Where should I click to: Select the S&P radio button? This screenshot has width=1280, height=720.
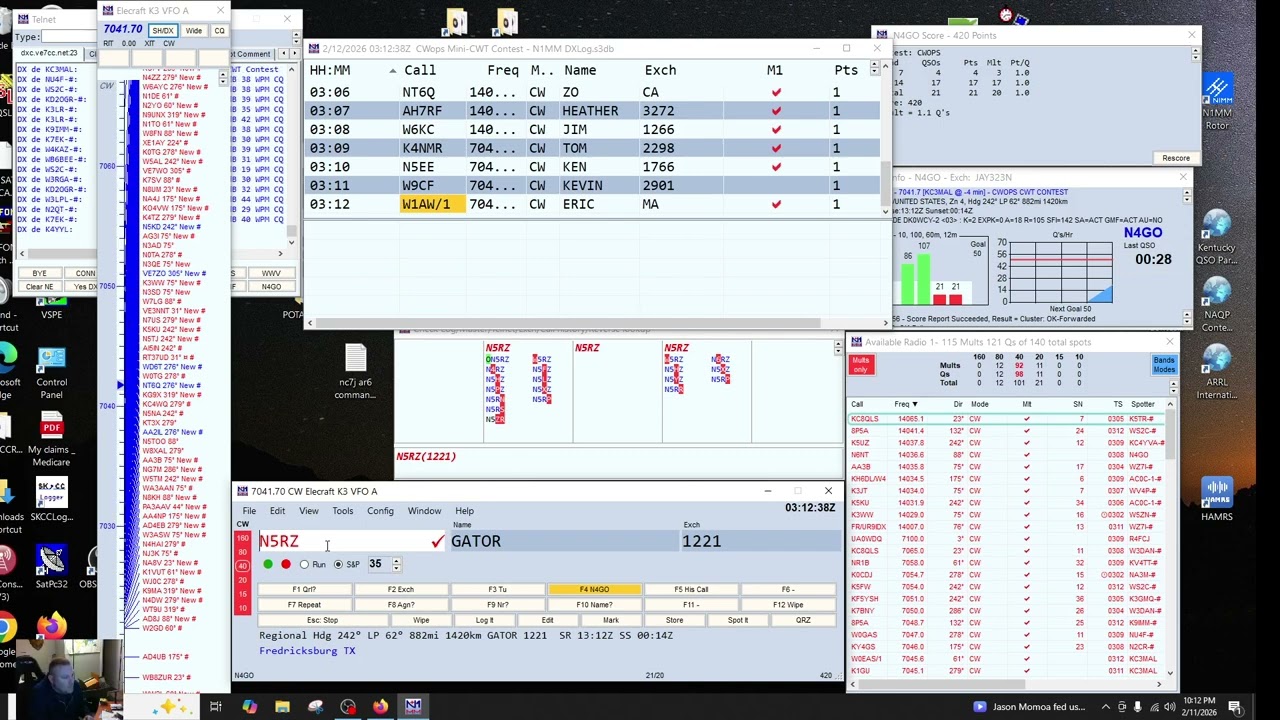pyautogui.click(x=338, y=564)
